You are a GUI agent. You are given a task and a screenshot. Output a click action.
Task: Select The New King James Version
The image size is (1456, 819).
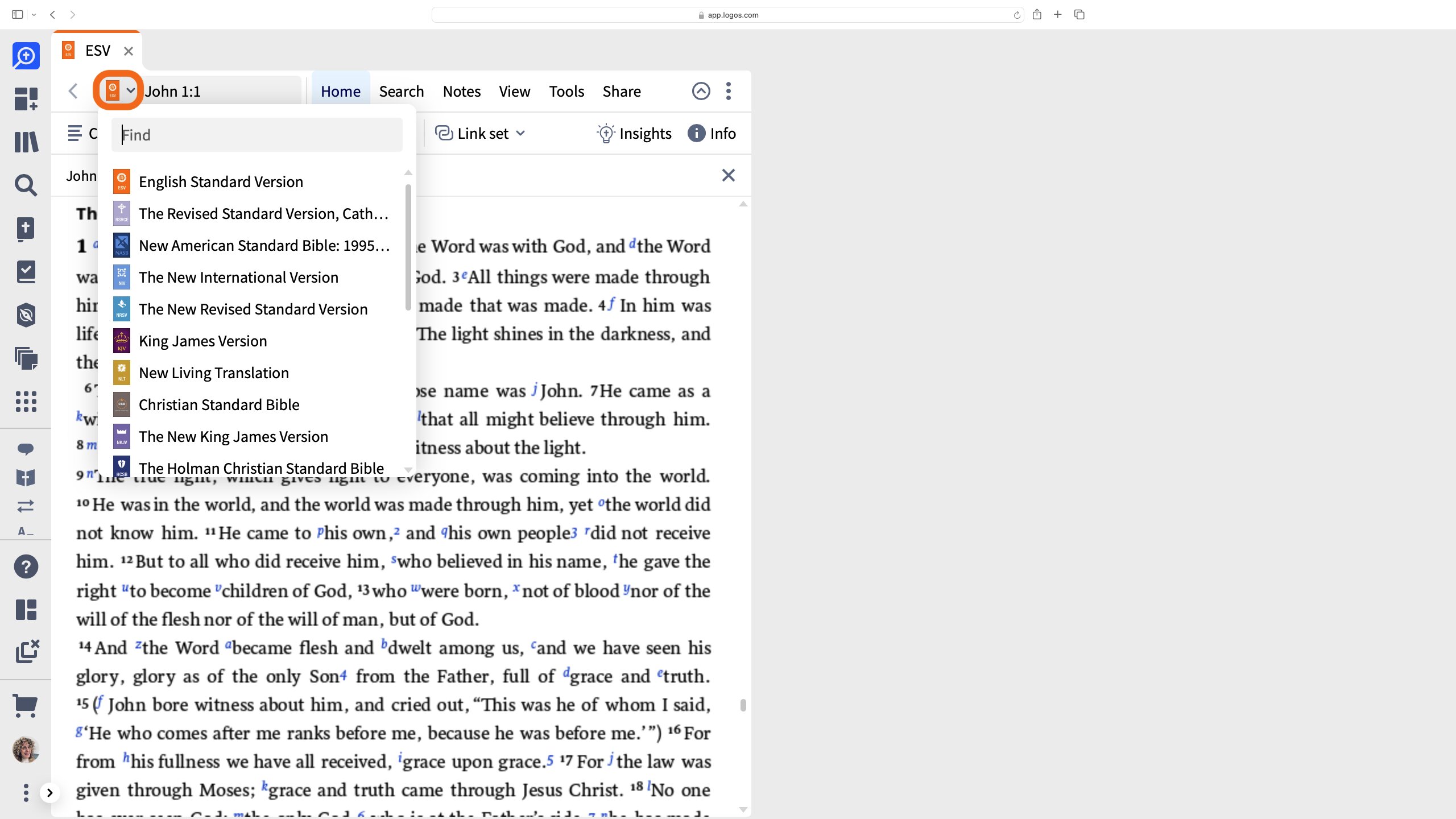click(x=257, y=436)
